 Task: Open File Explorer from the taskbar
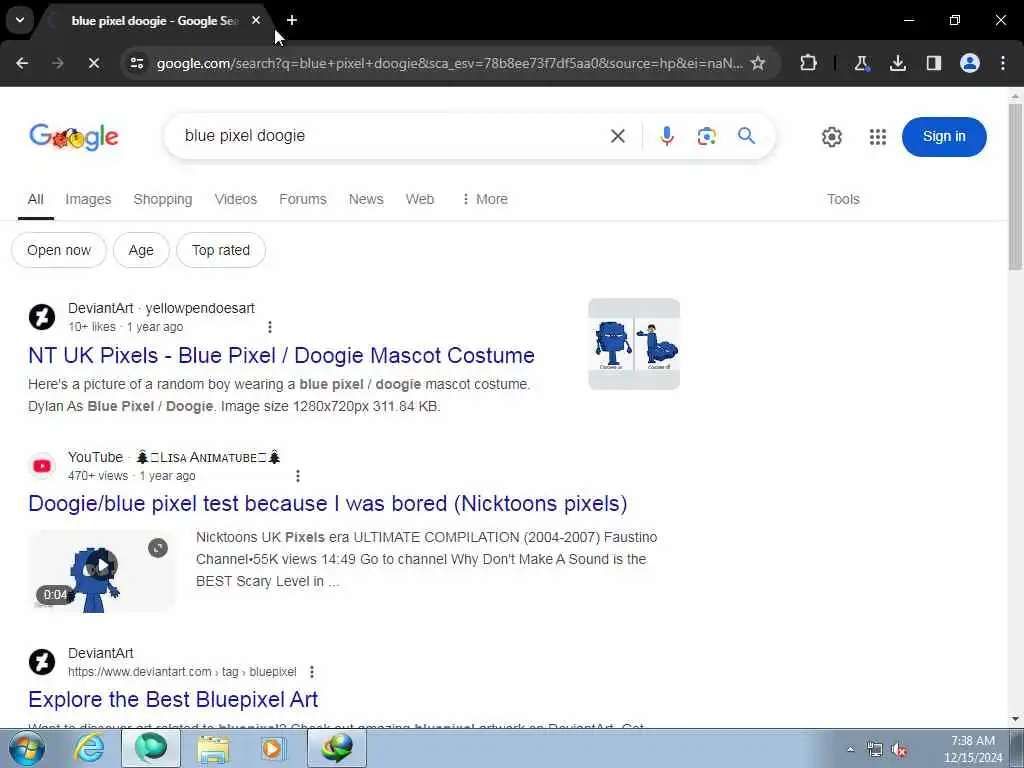(x=213, y=748)
